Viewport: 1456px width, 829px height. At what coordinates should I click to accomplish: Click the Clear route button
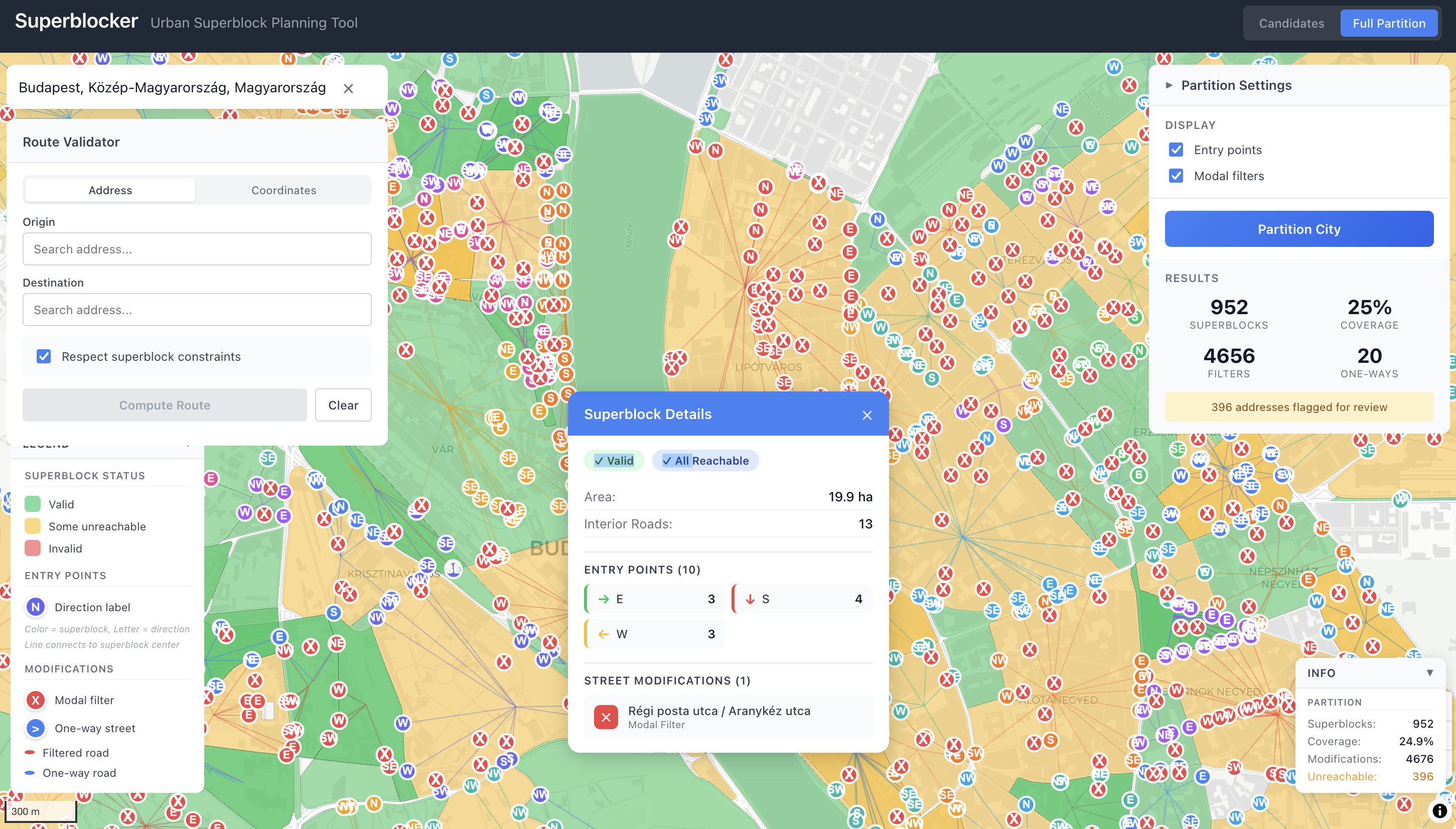343,405
